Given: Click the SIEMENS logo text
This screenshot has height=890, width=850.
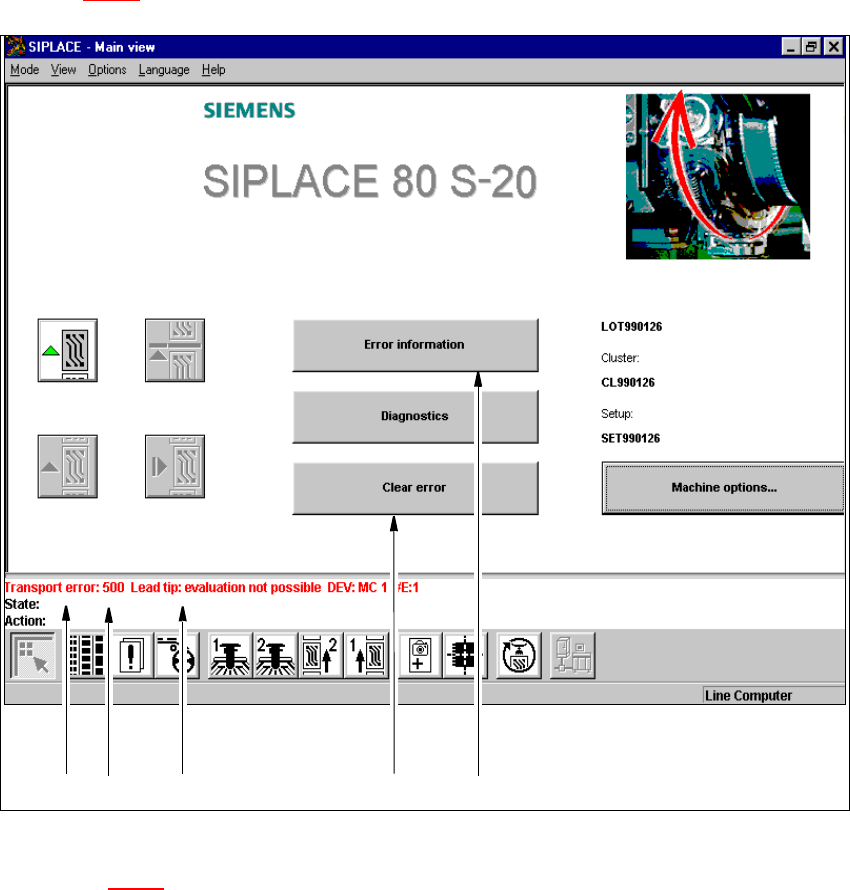Looking at the screenshot, I should 250,110.
